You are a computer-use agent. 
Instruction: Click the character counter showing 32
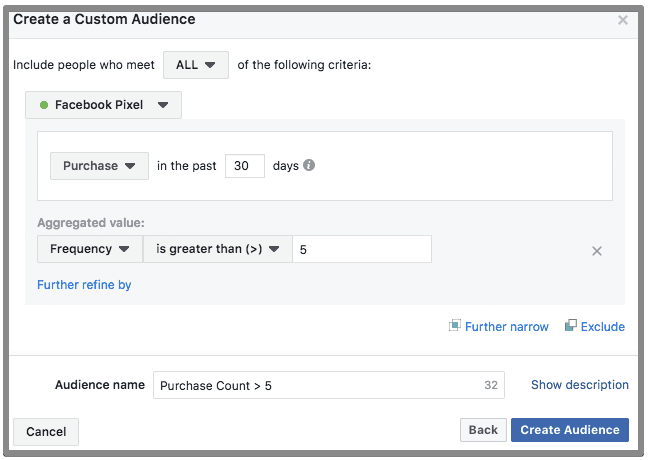(490, 385)
